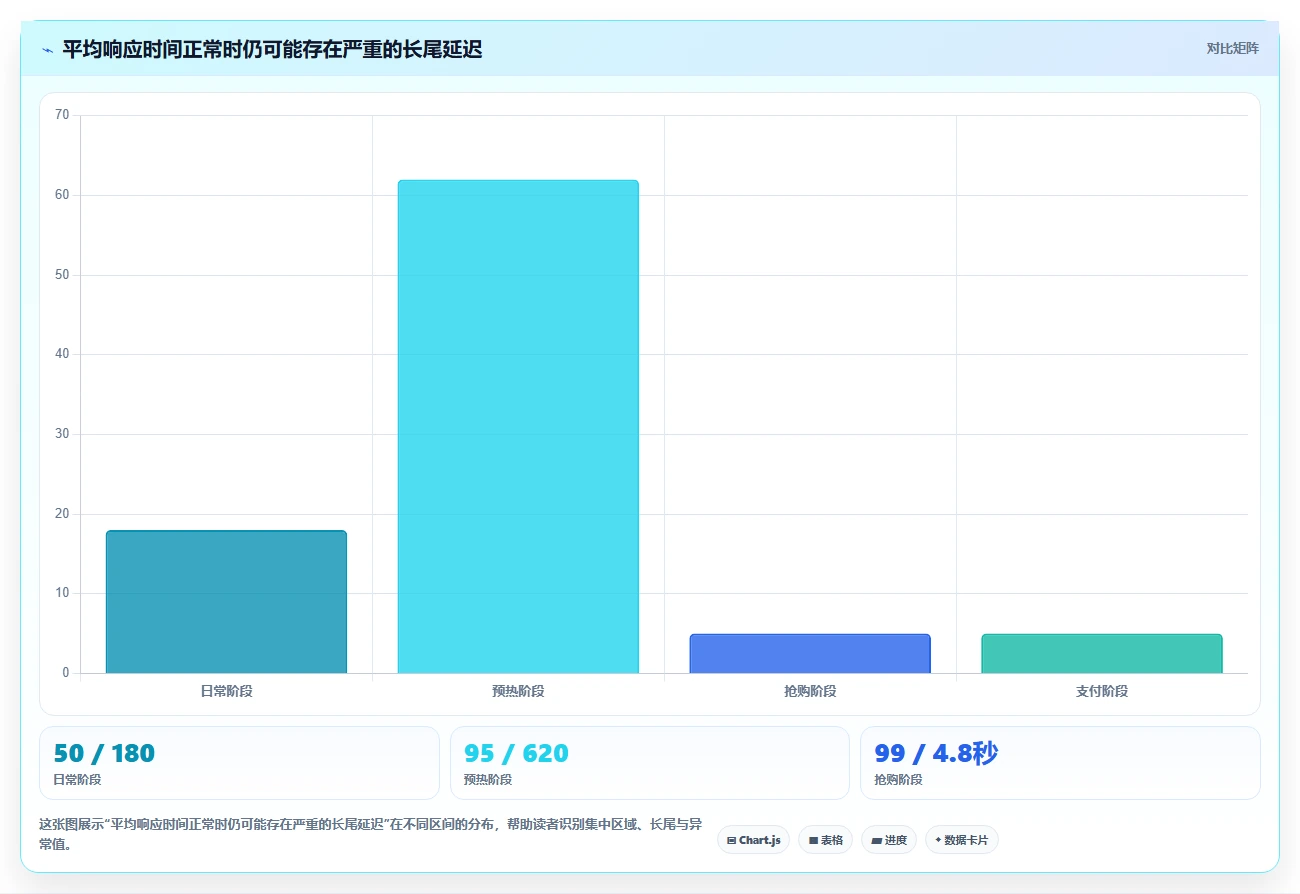Viewport: 1300px width, 894px height.
Task: Click the 预热阶段 x-axis label
Action: tap(518, 691)
